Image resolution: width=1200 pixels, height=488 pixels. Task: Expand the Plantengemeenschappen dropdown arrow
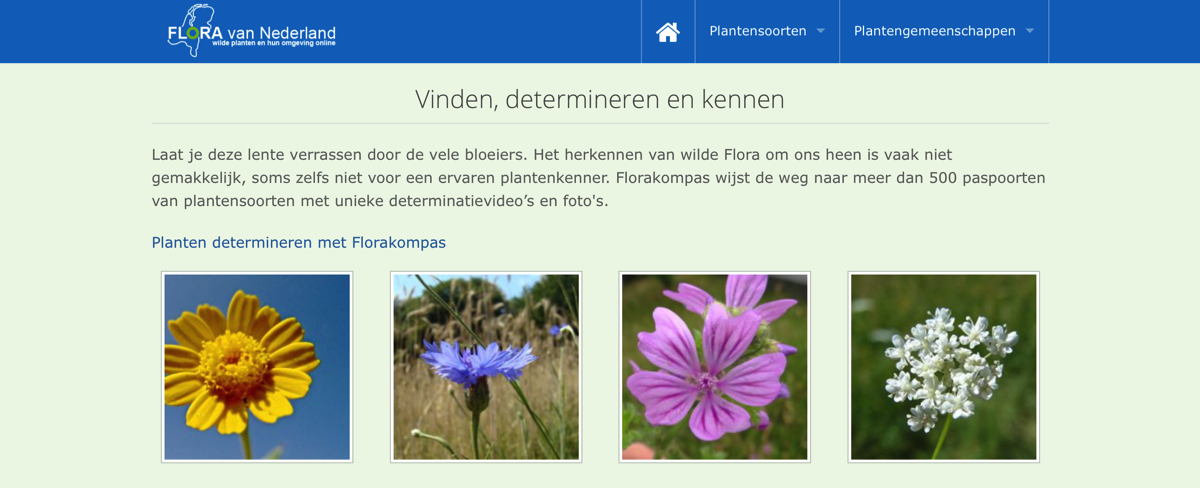pos(1030,31)
